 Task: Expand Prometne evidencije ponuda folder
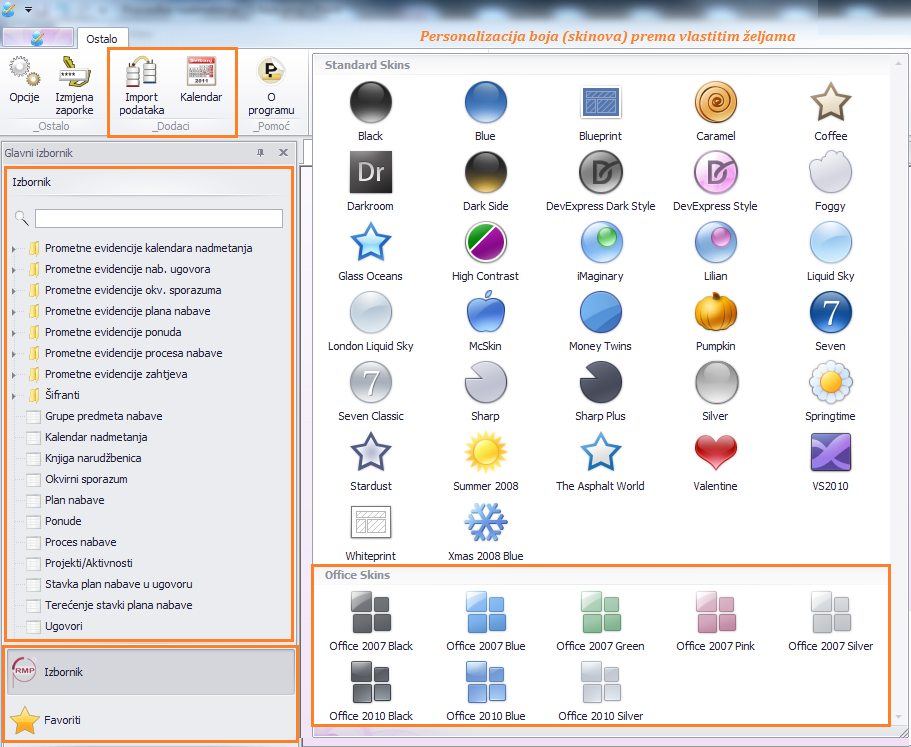point(14,333)
